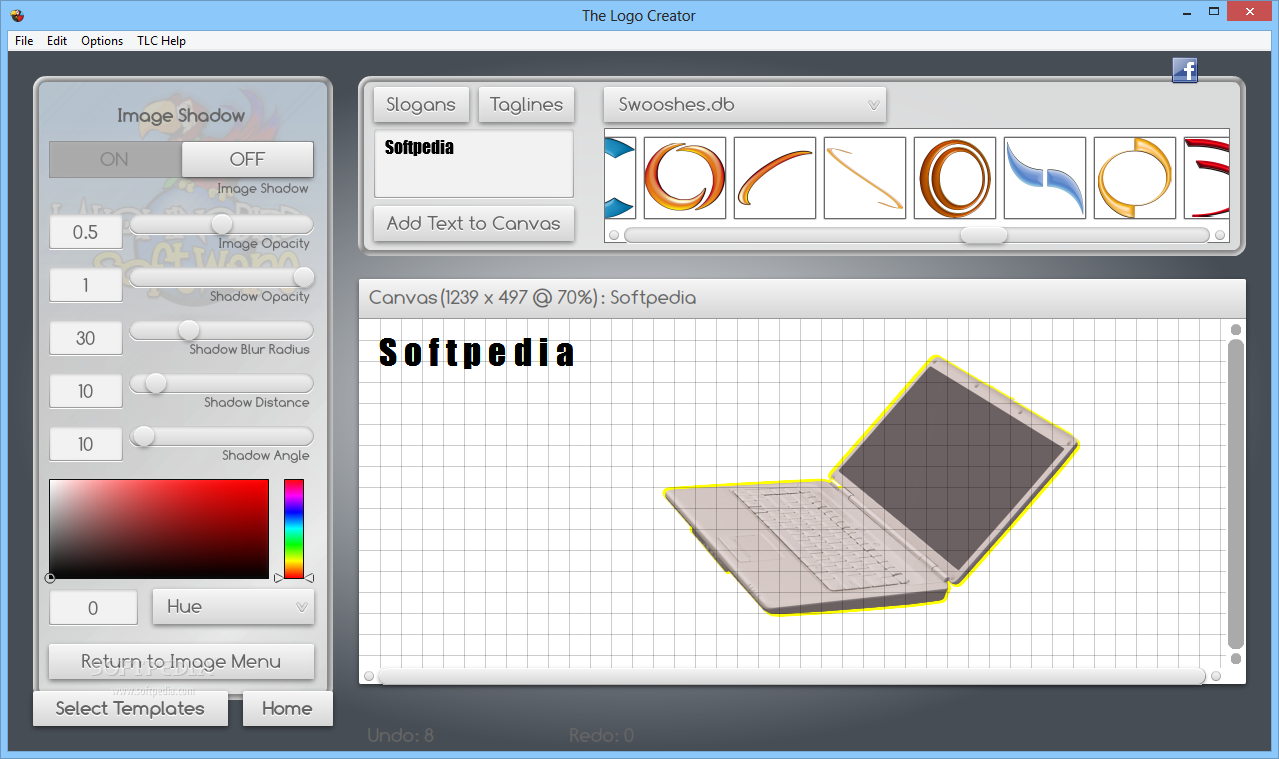The image size is (1279, 759).
Task: Click the Redo: 0 counter text
Action: click(601, 735)
